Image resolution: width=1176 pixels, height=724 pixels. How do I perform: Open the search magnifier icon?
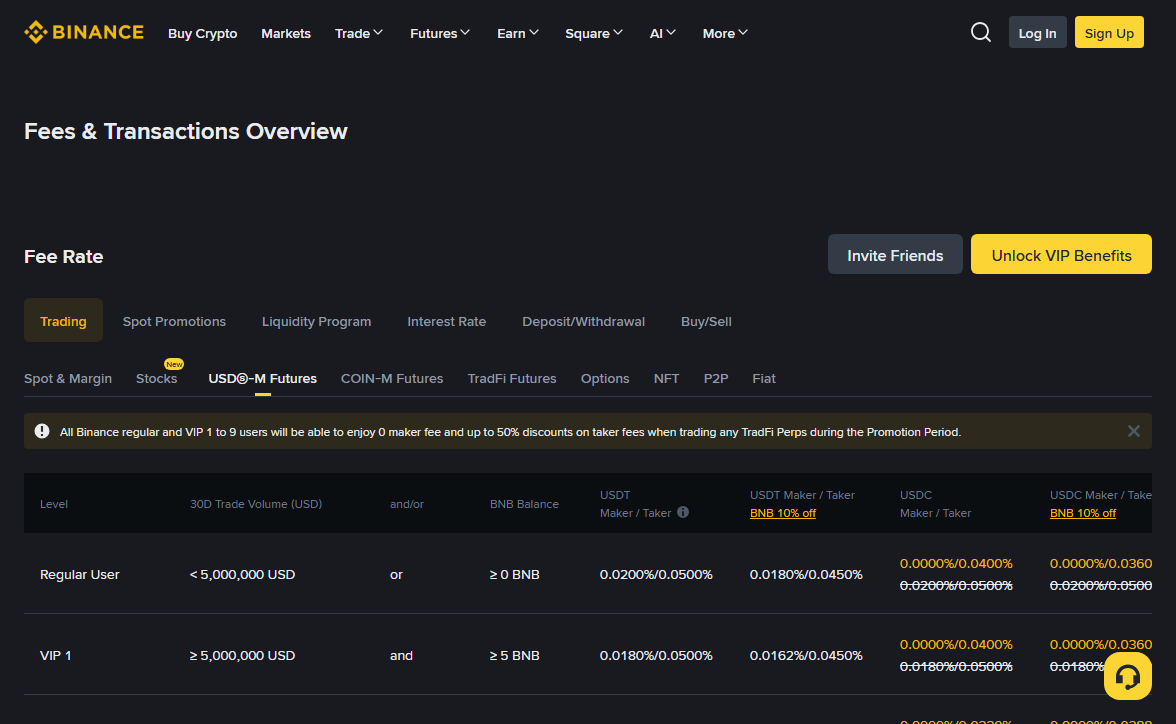[980, 32]
